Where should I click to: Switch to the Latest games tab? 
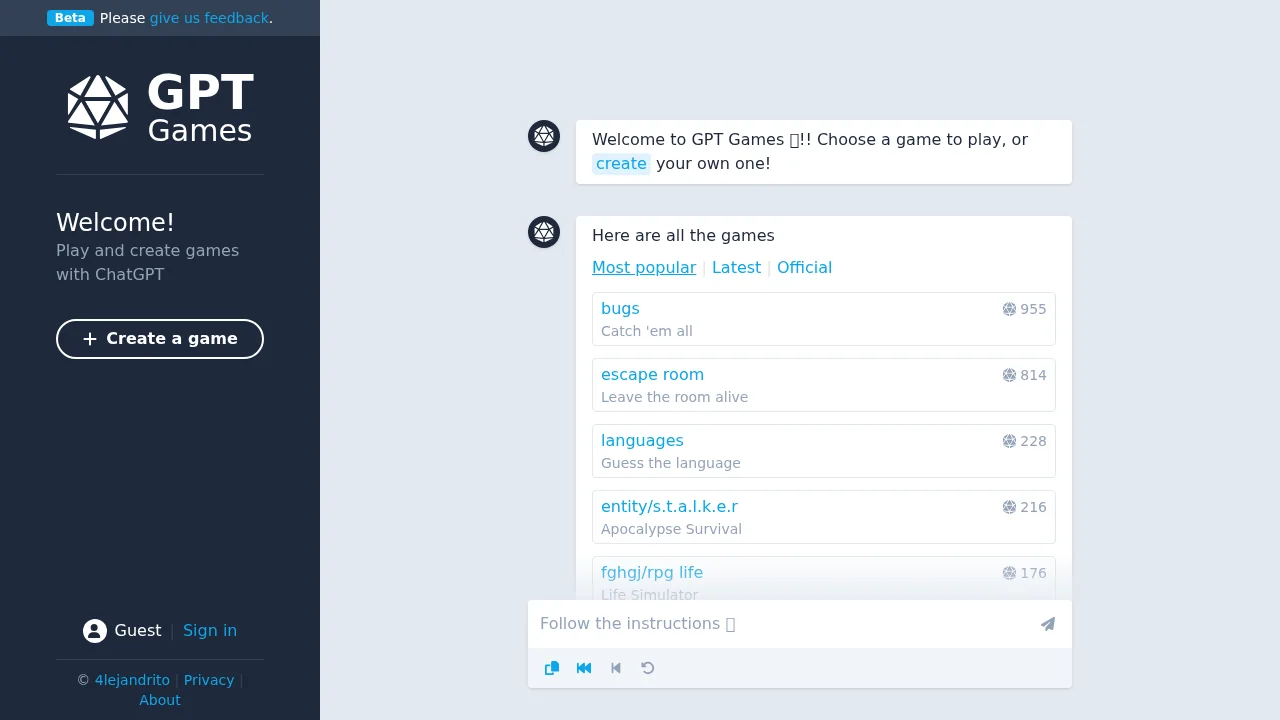pyautogui.click(x=737, y=267)
